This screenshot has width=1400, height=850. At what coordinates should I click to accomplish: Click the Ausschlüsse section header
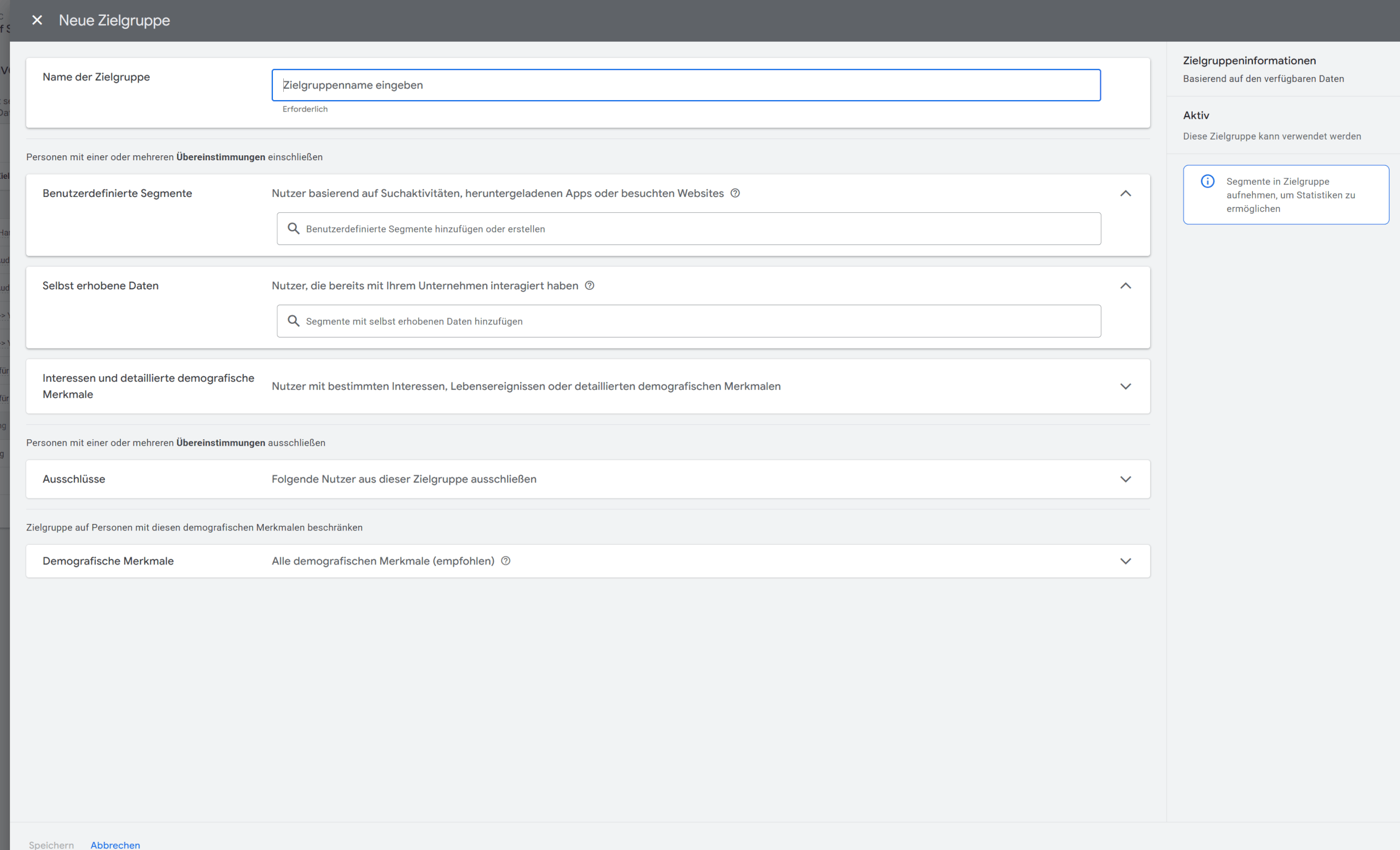coord(73,479)
